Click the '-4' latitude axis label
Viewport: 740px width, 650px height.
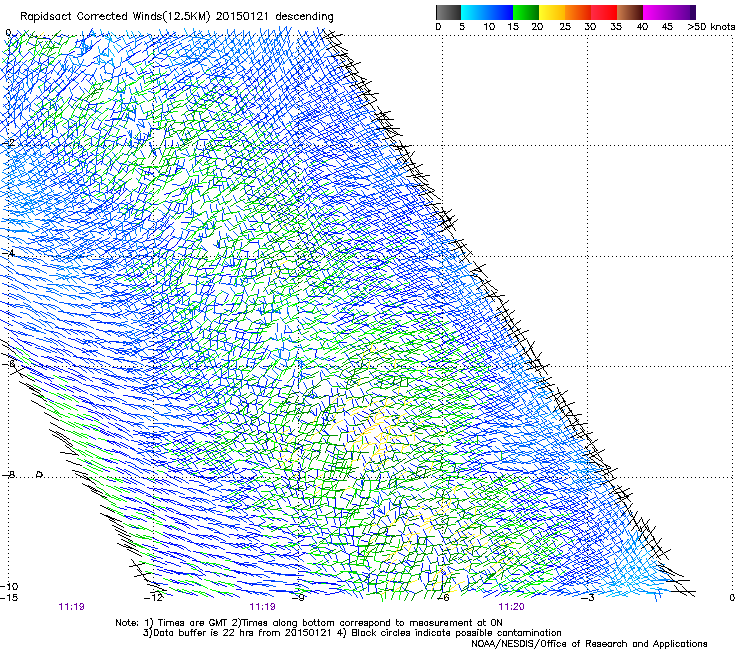tap(8, 253)
